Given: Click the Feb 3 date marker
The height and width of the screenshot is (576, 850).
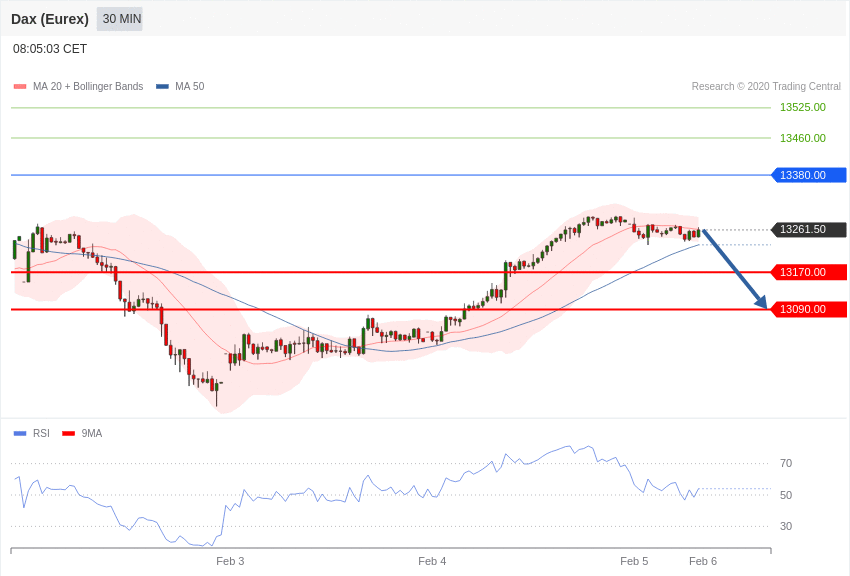Looking at the screenshot, I should tap(230, 561).
